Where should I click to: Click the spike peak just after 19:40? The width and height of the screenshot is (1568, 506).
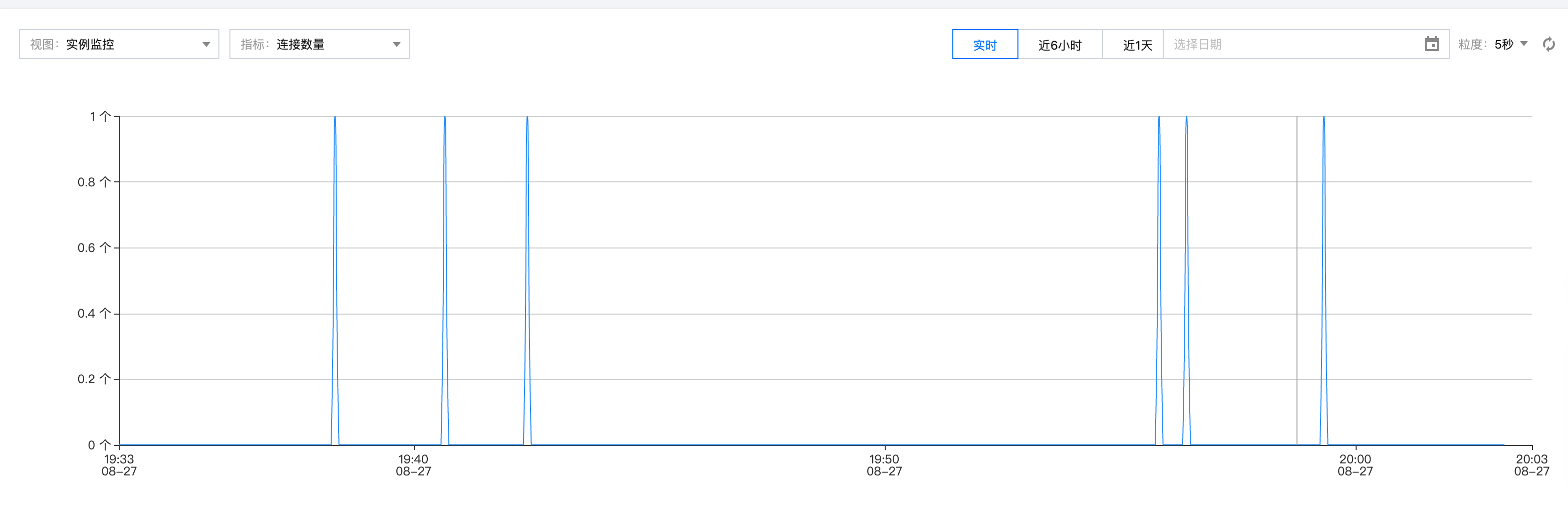(445, 118)
